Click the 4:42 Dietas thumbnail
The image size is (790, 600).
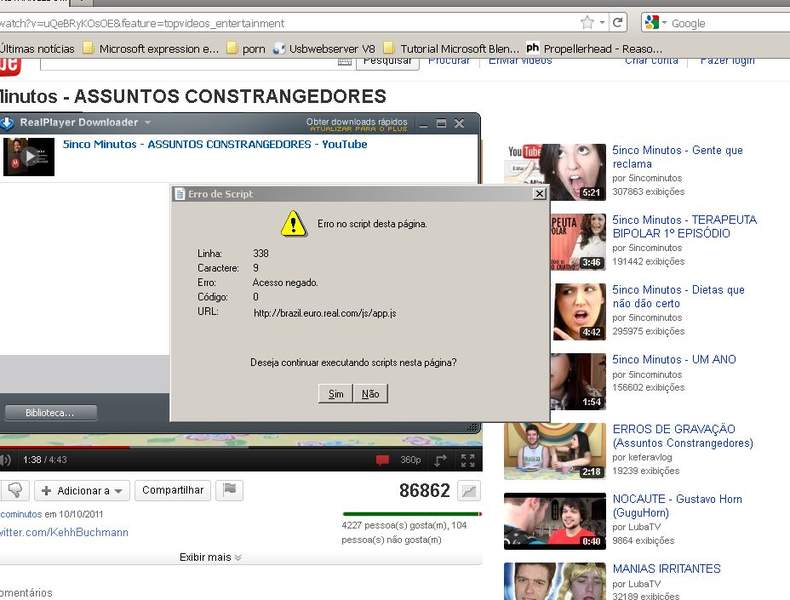[578, 311]
